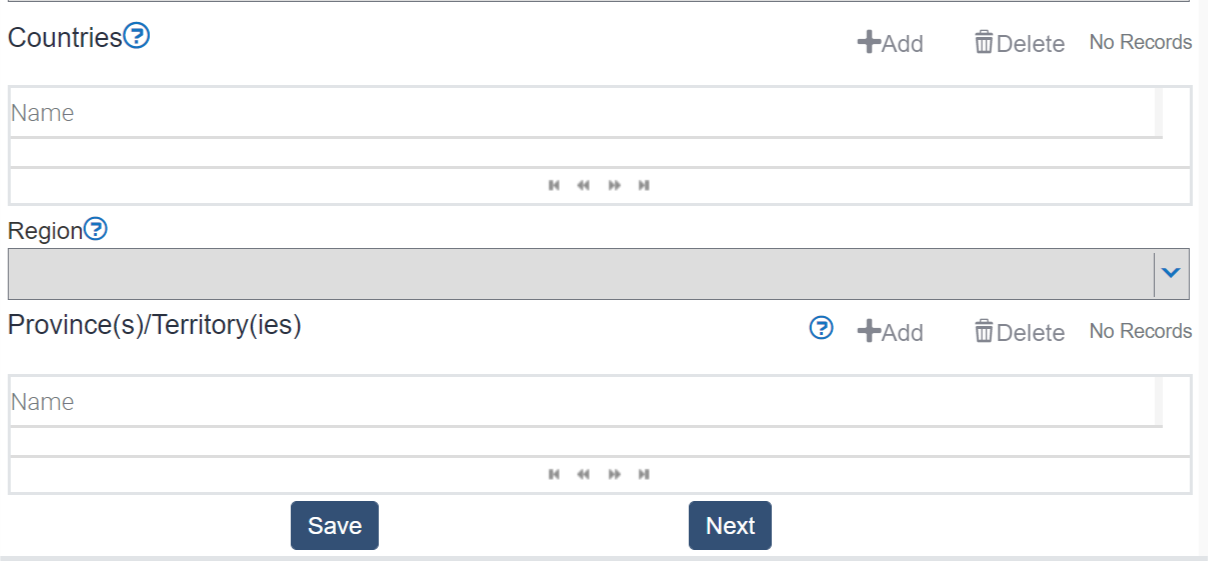Add a new Province/Territory record

[x=890, y=332]
